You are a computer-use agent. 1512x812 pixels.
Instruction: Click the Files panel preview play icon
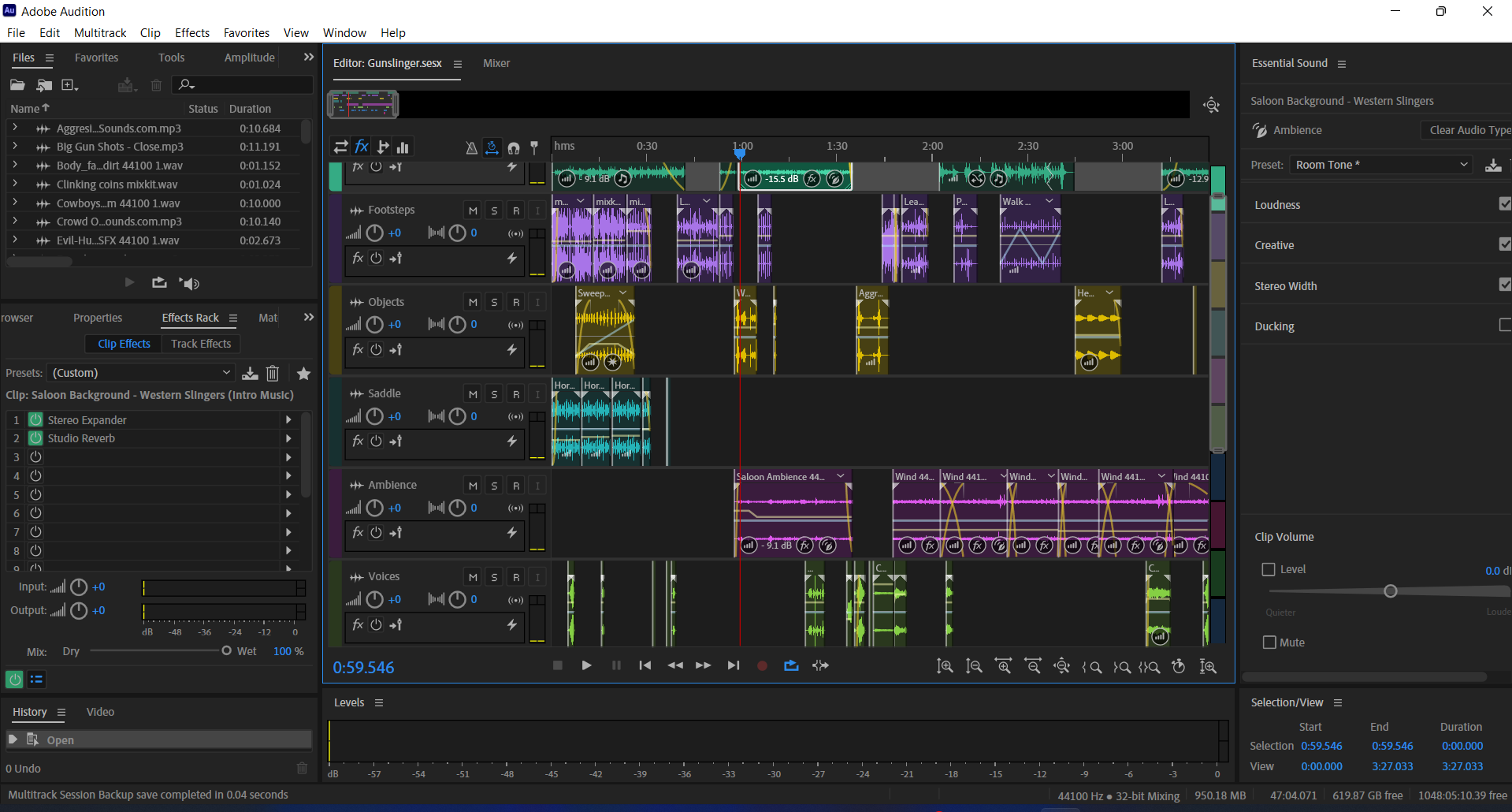pyautogui.click(x=130, y=282)
